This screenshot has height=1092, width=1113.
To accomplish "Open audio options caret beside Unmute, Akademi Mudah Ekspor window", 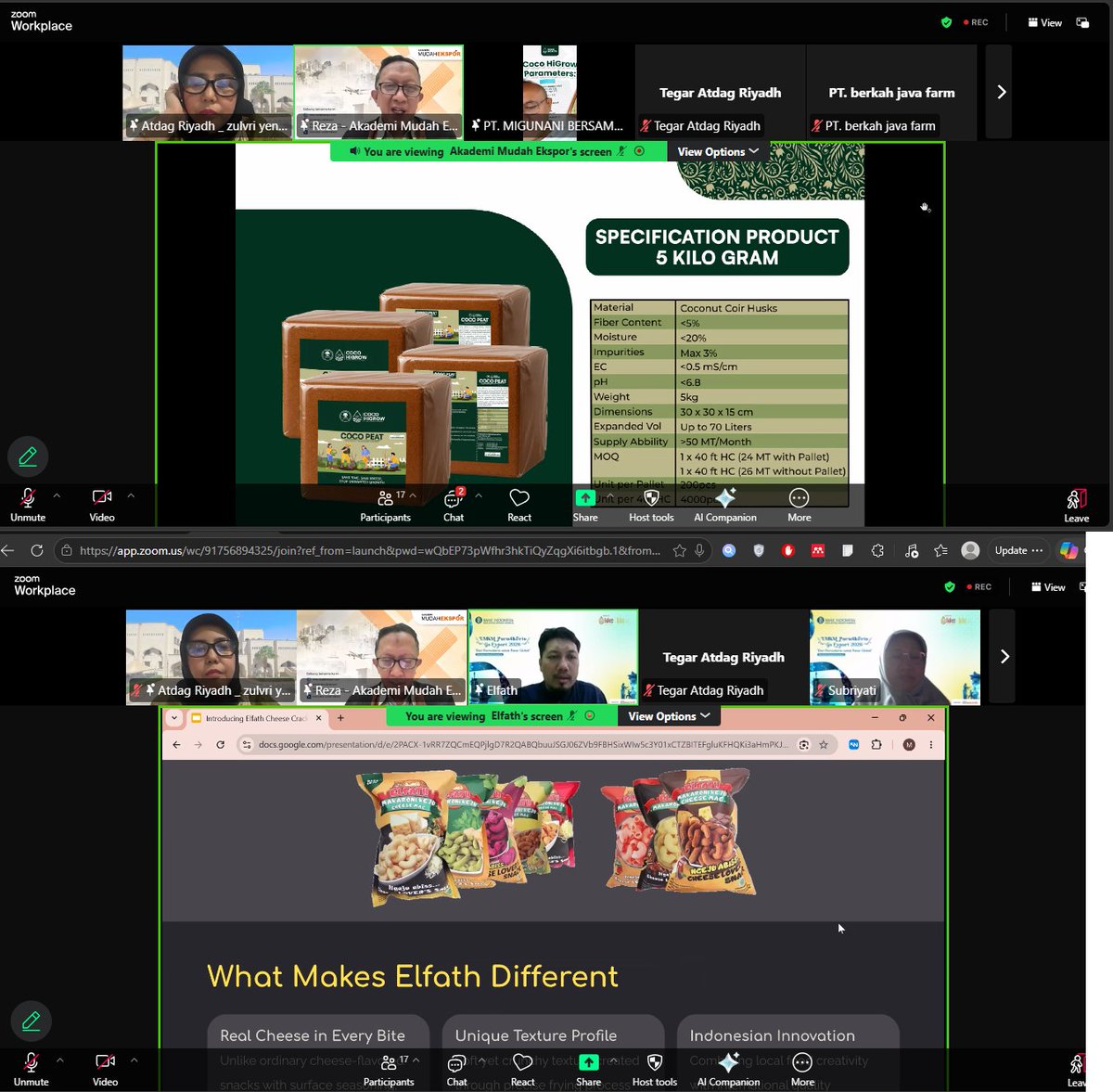I will (x=57, y=495).
